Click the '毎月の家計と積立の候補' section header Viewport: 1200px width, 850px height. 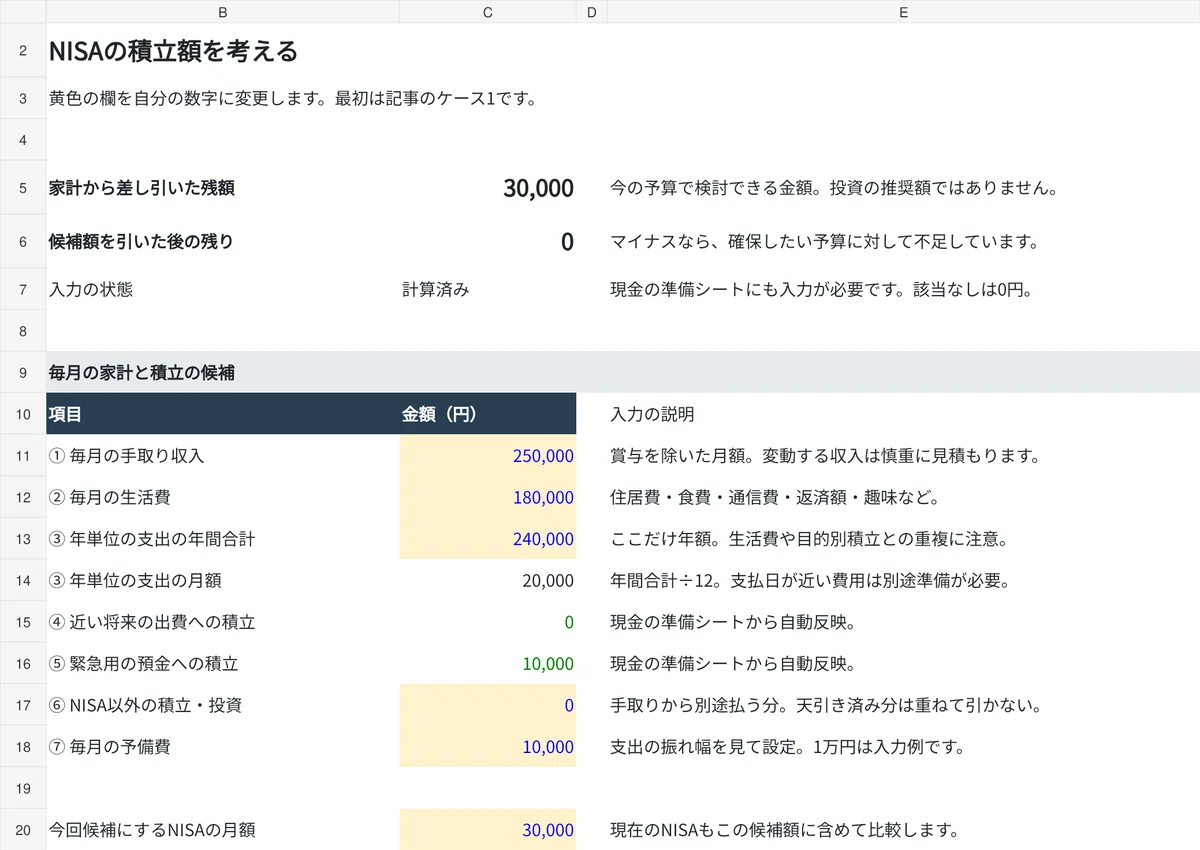[x=142, y=372]
